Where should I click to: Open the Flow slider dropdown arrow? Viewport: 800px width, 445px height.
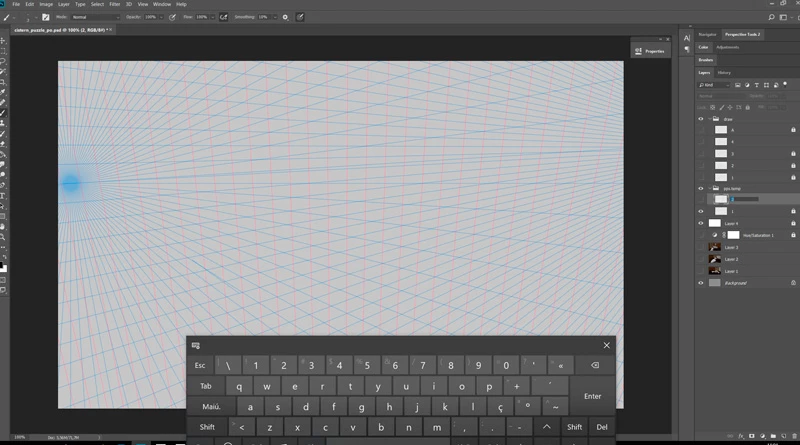tap(213, 17)
